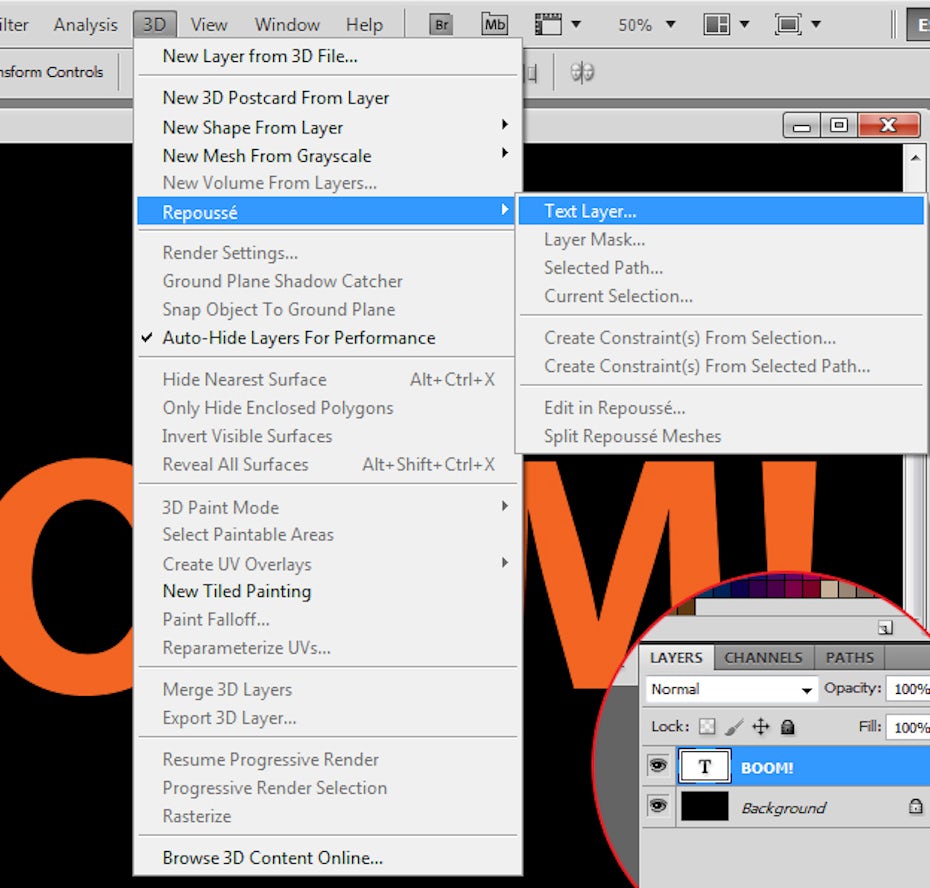Hide the Background layer
The width and height of the screenshot is (930, 888).
(658, 806)
